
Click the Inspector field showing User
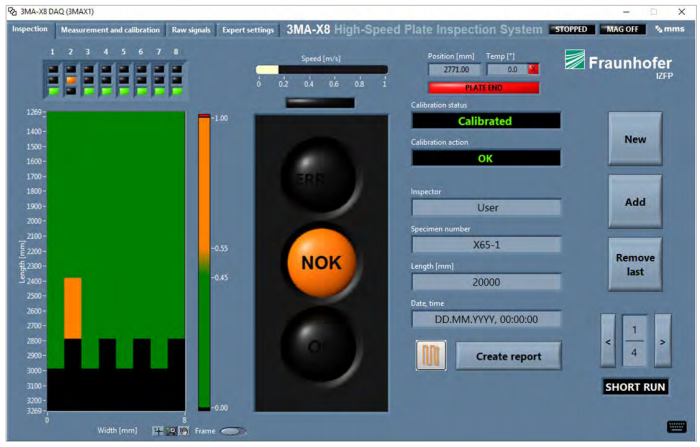486,208
